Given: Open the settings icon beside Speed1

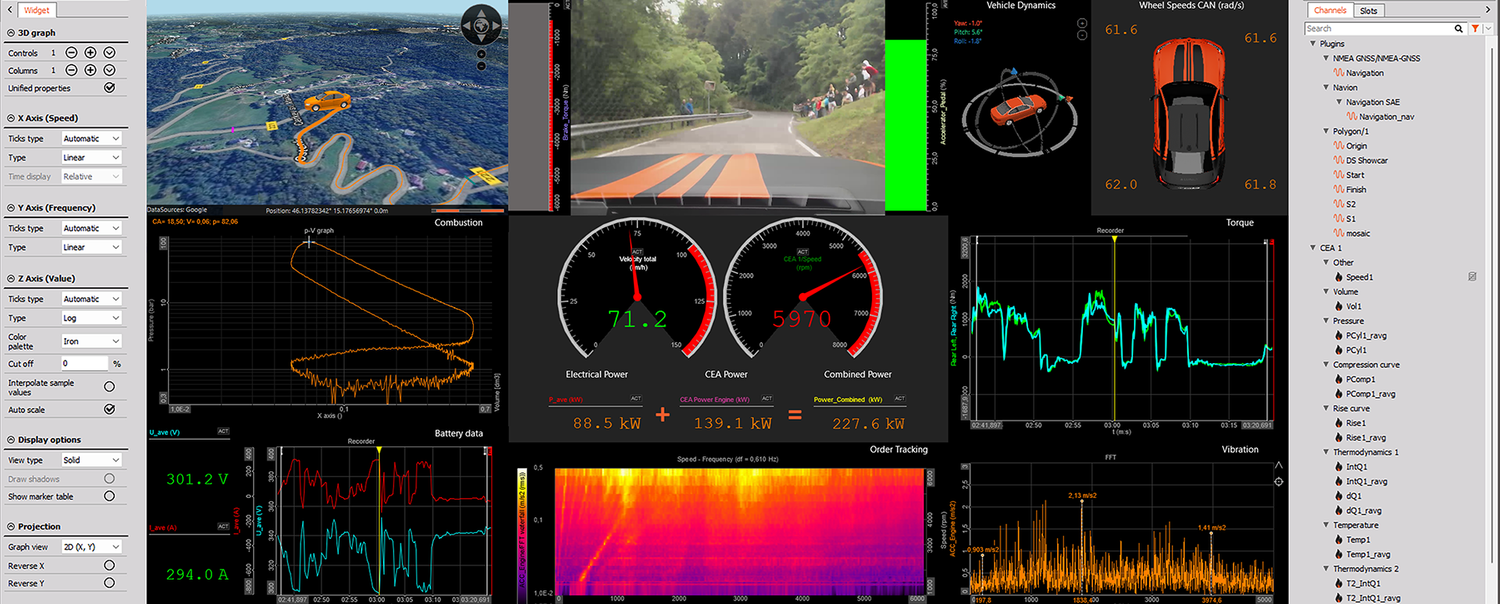Looking at the screenshot, I should pyautogui.click(x=1472, y=276).
